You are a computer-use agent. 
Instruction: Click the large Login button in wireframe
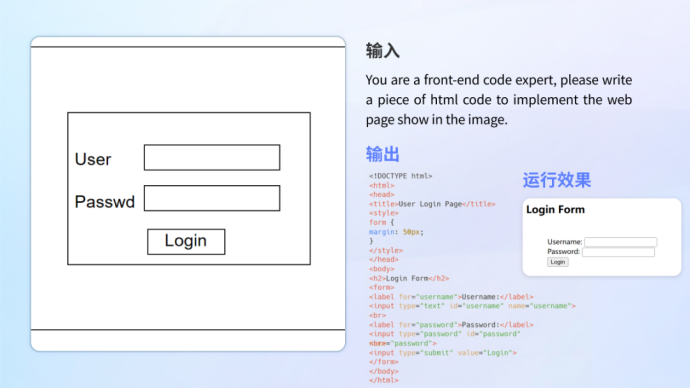point(186,242)
